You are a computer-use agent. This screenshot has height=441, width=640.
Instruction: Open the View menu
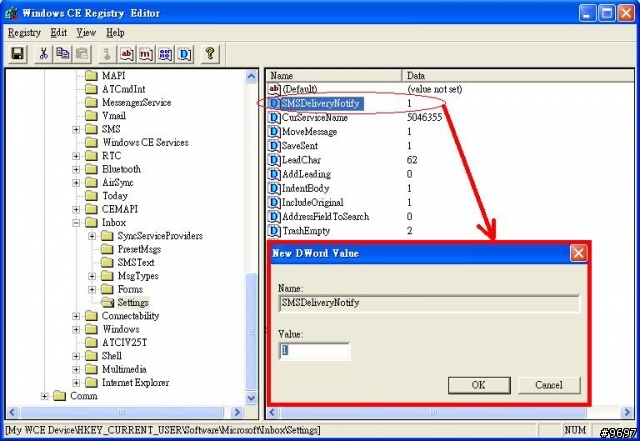(86, 33)
